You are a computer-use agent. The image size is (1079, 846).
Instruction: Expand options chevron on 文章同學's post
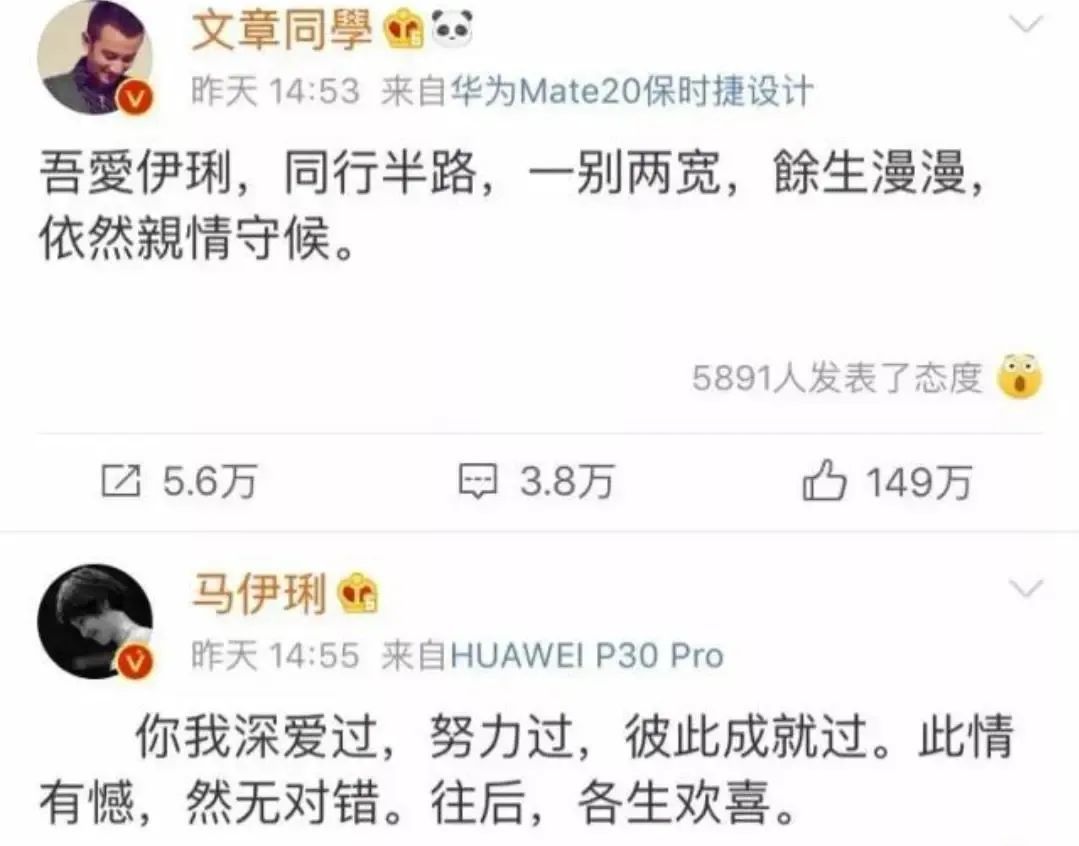tap(1026, 25)
